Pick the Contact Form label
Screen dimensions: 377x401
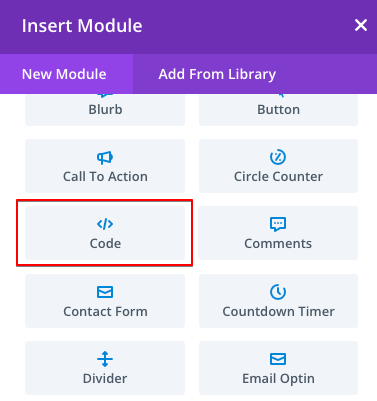[105, 311]
